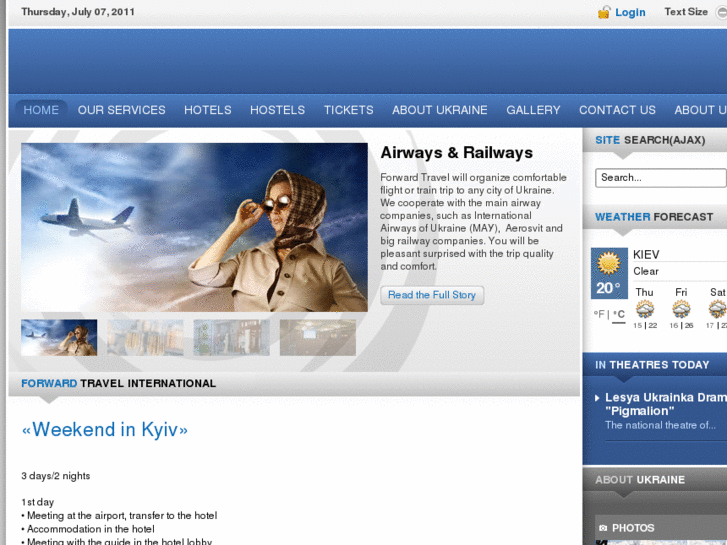Image resolution: width=727 pixels, height=545 pixels.
Task: Select the second slideshow thumbnail
Action: (145, 337)
